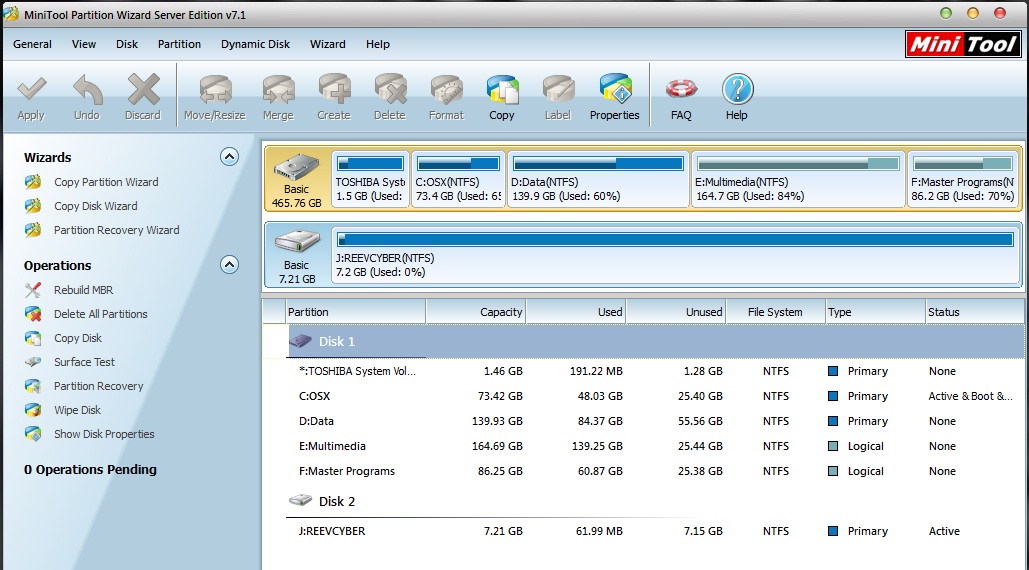Open the Disk menu

127,44
